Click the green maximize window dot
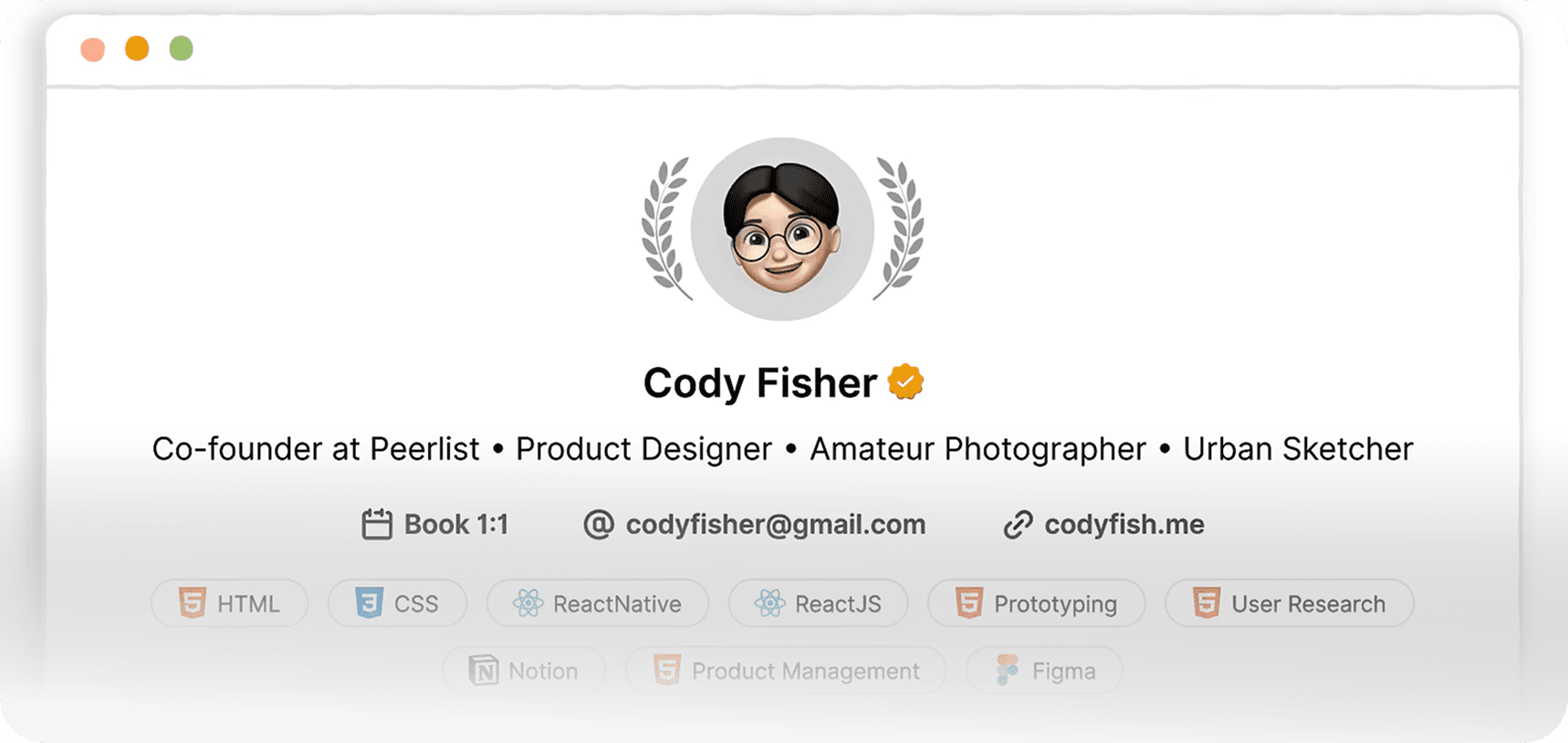 (182, 48)
